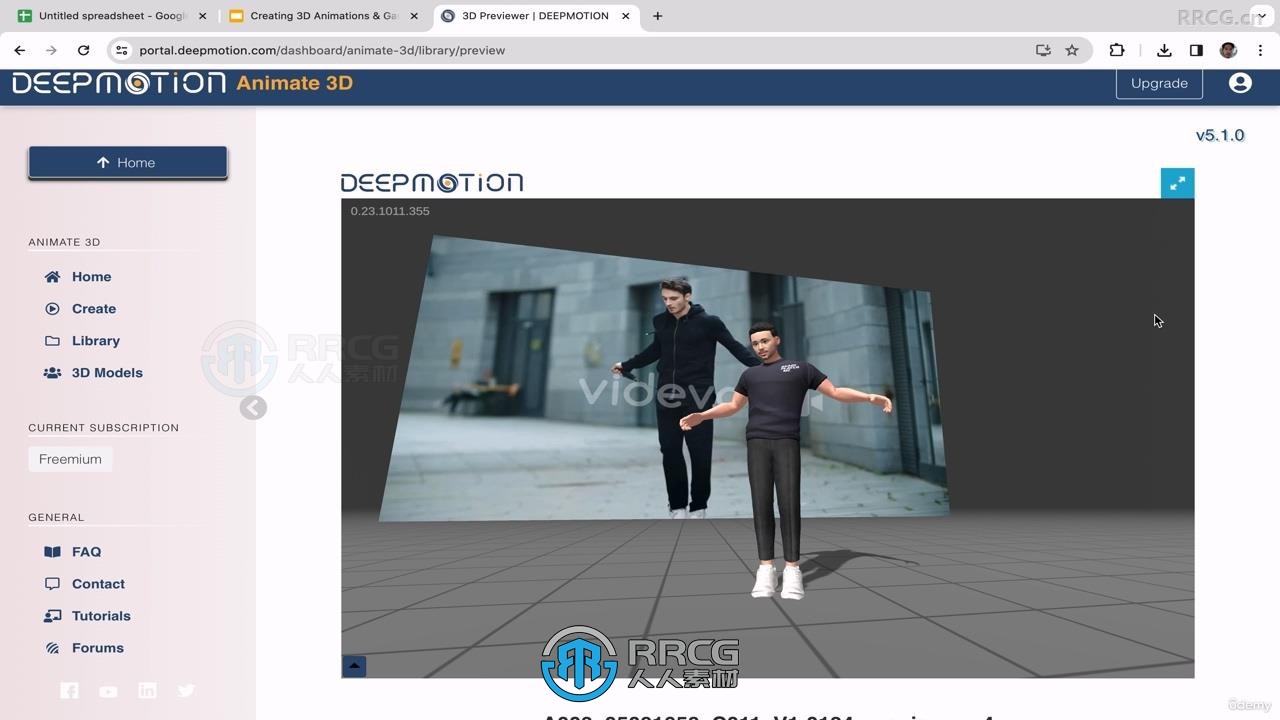The height and width of the screenshot is (720, 1280).
Task: Open the DeepMotion YouTube channel icon
Action: coord(108,691)
